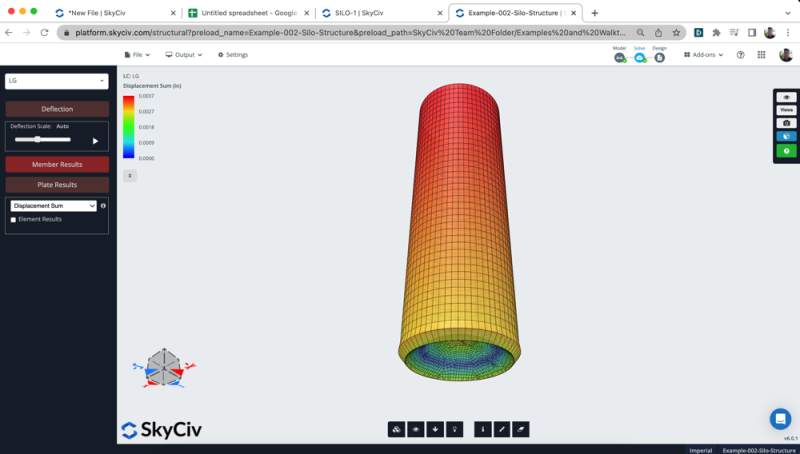Click the apps grid icon in header
The image size is (800, 454).
(761, 55)
